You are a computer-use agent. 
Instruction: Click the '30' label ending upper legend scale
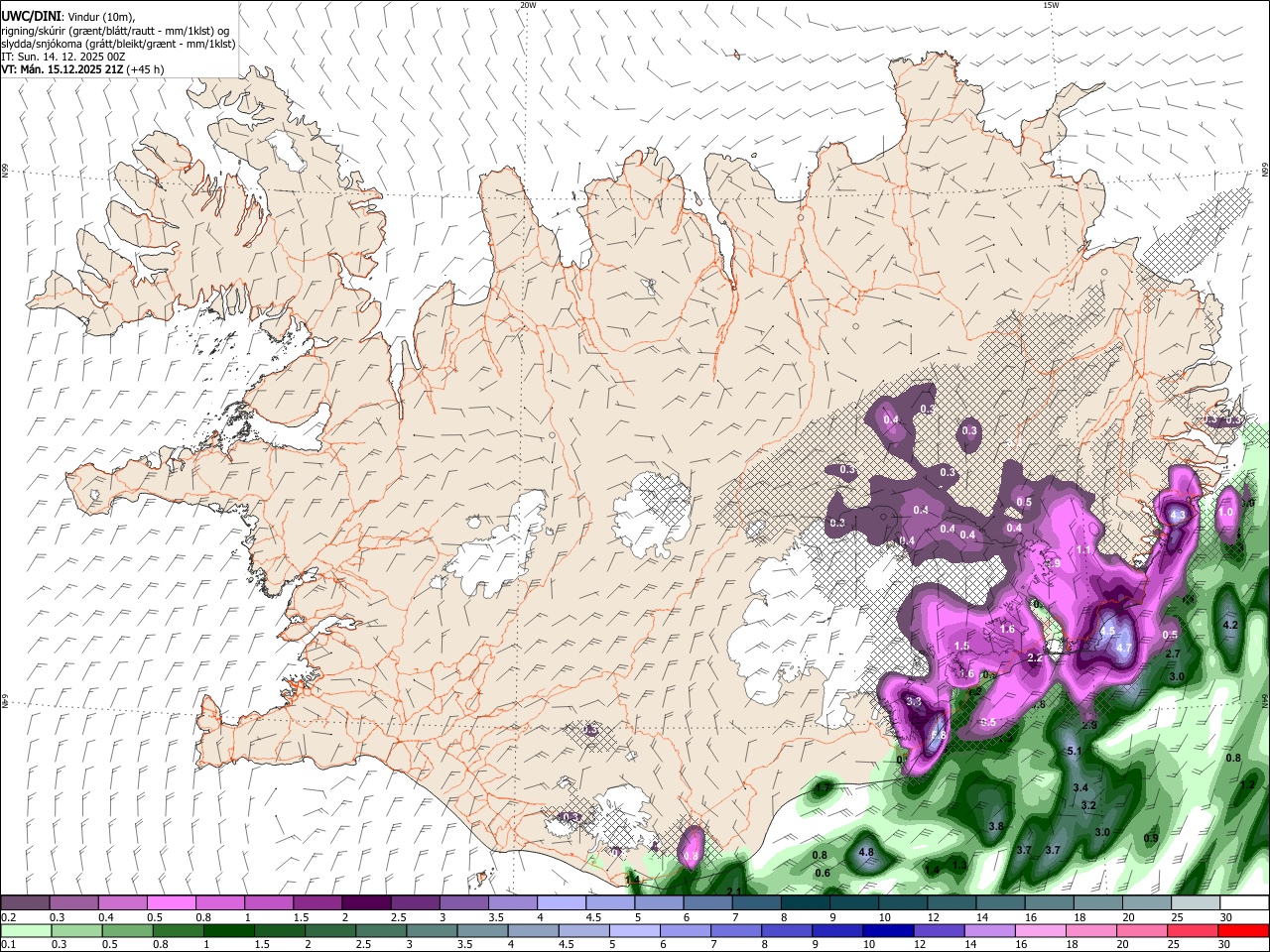(x=1226, y=917)
